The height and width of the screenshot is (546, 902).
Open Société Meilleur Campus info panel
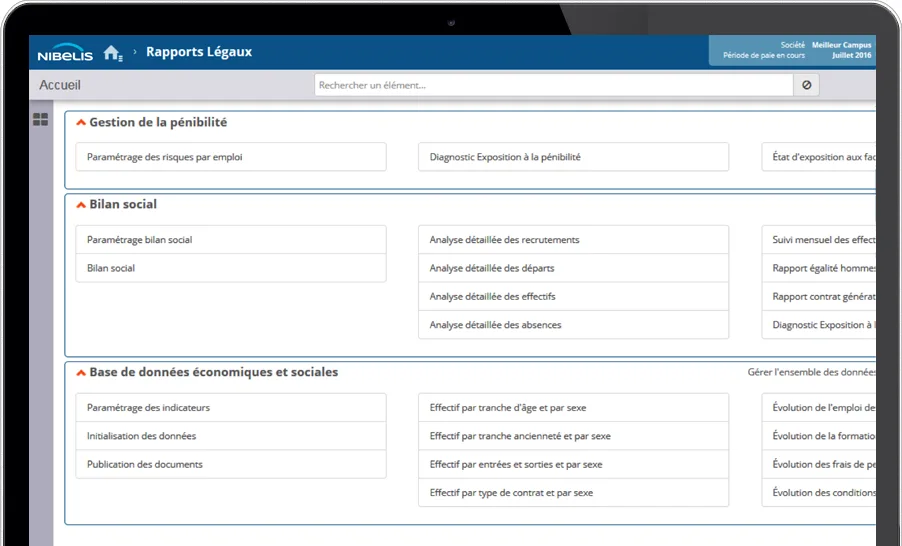pyautogui.click(x=792, y=50)
